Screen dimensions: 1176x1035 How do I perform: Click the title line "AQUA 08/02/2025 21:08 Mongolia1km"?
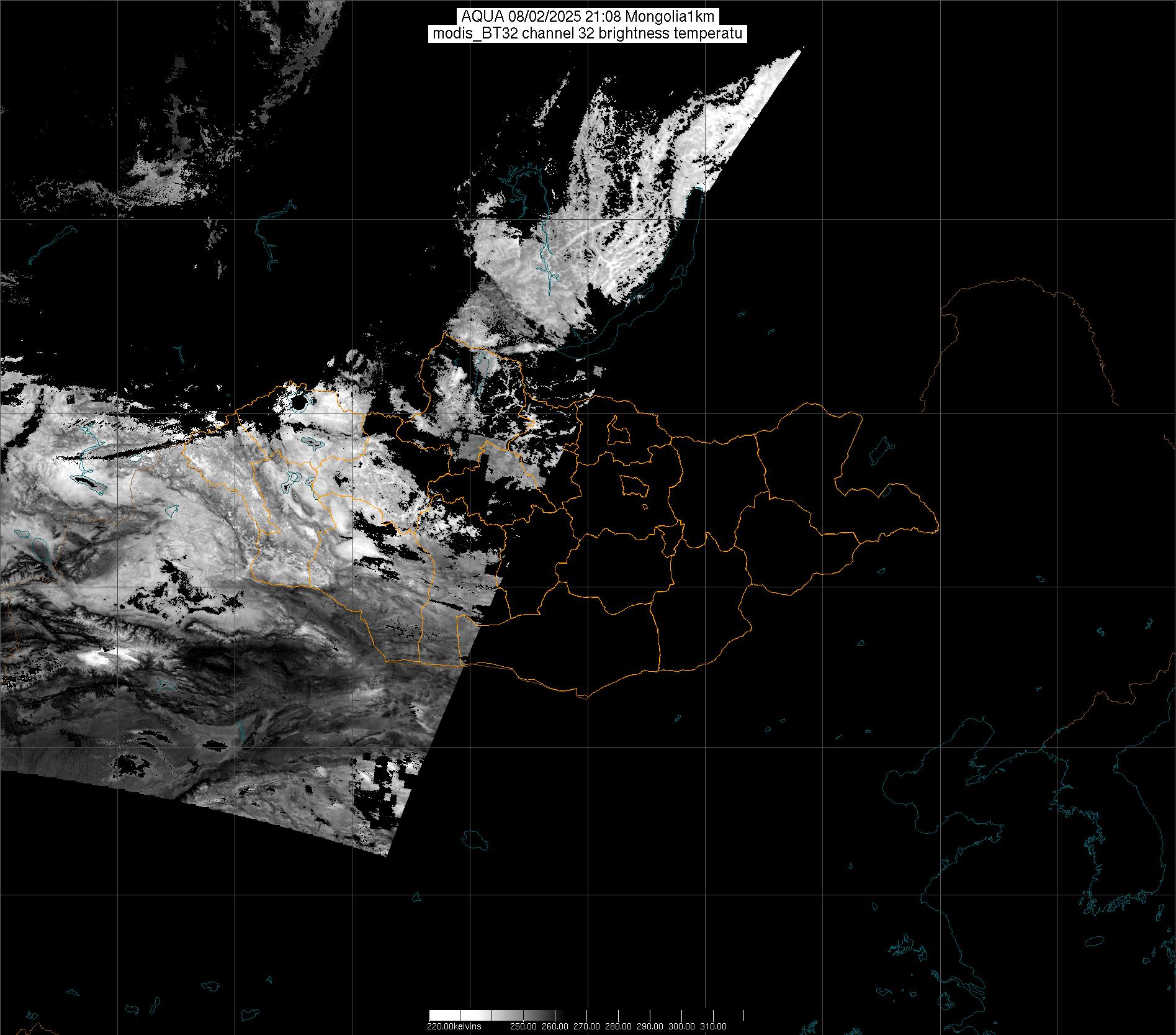point(587,17)
